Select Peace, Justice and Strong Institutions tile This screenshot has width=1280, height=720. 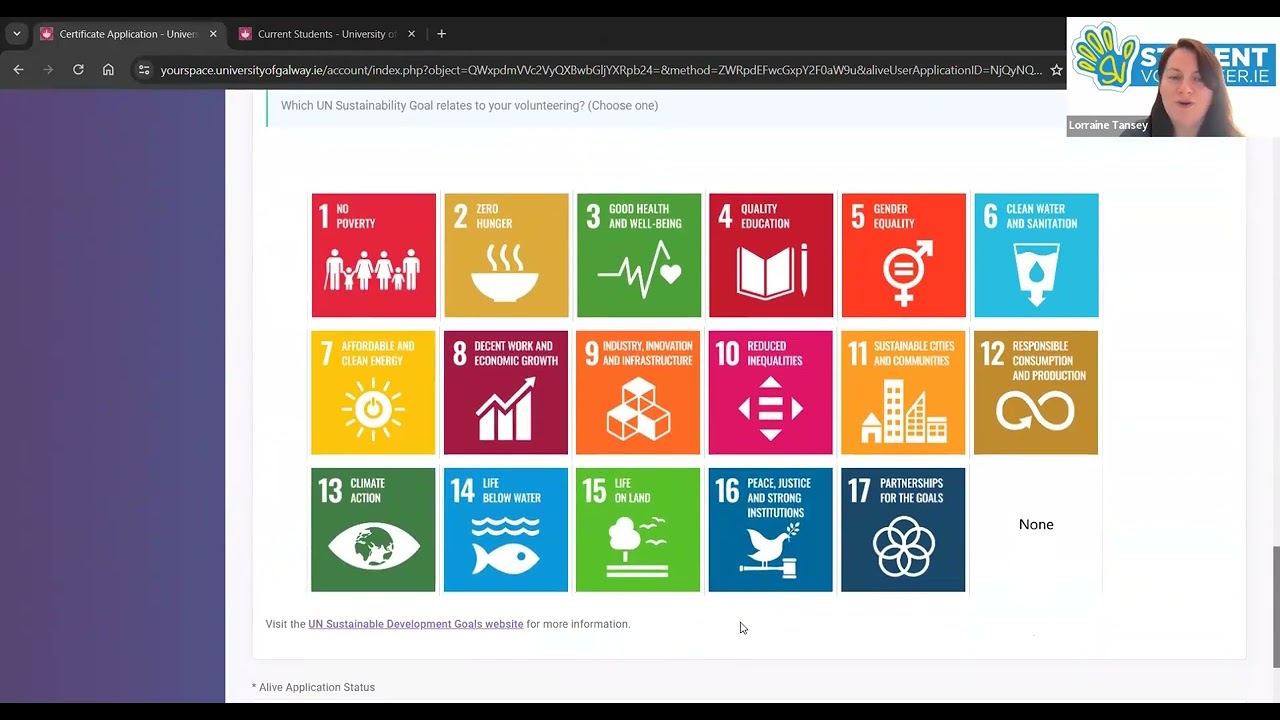coord(771,529)
